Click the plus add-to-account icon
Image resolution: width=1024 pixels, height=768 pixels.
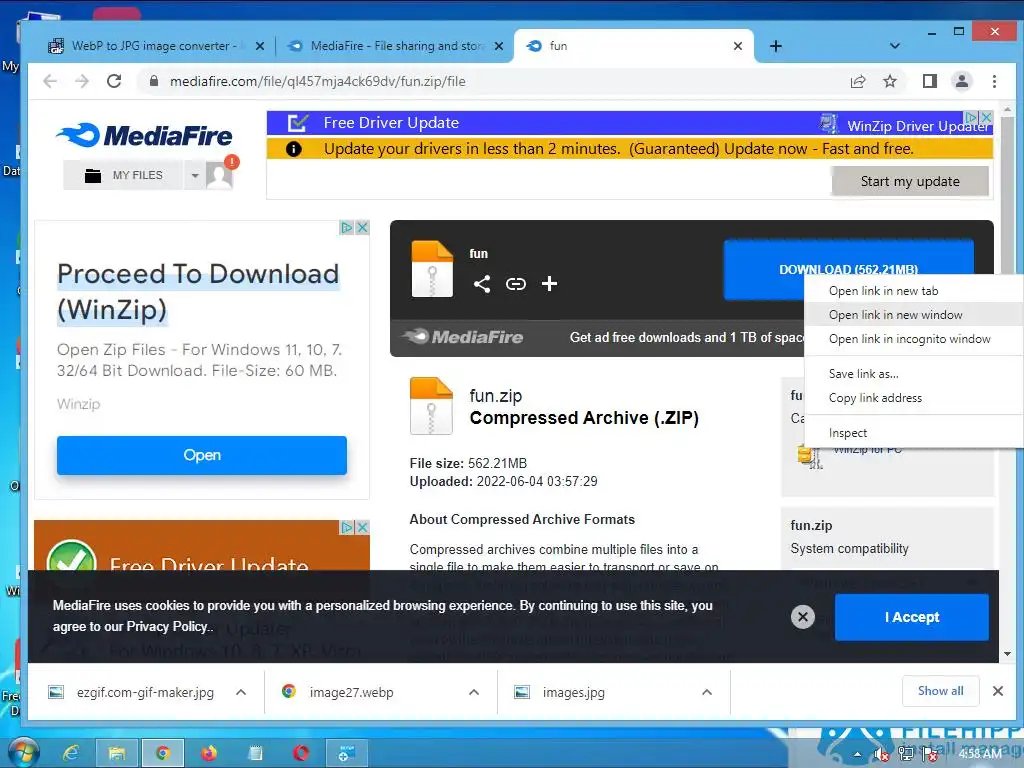tap(549, 283)
